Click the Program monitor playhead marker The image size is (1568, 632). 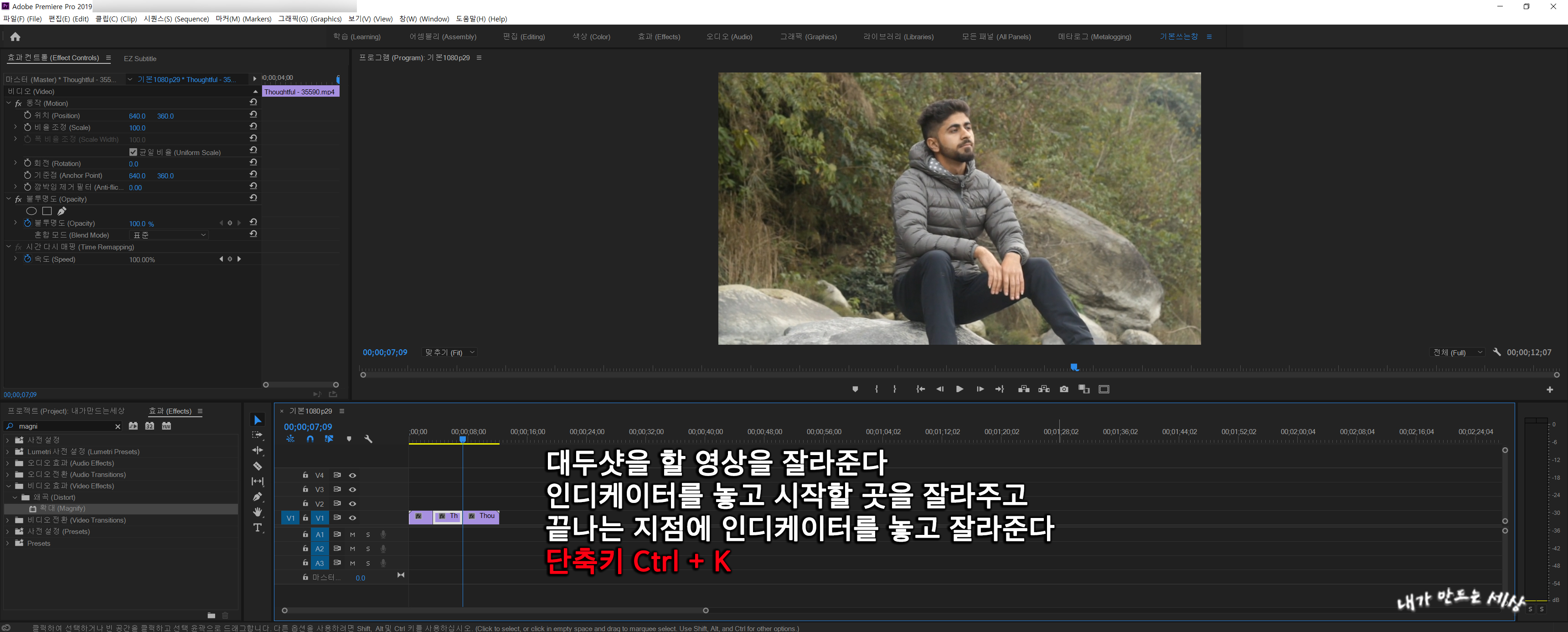[1074, 367]
